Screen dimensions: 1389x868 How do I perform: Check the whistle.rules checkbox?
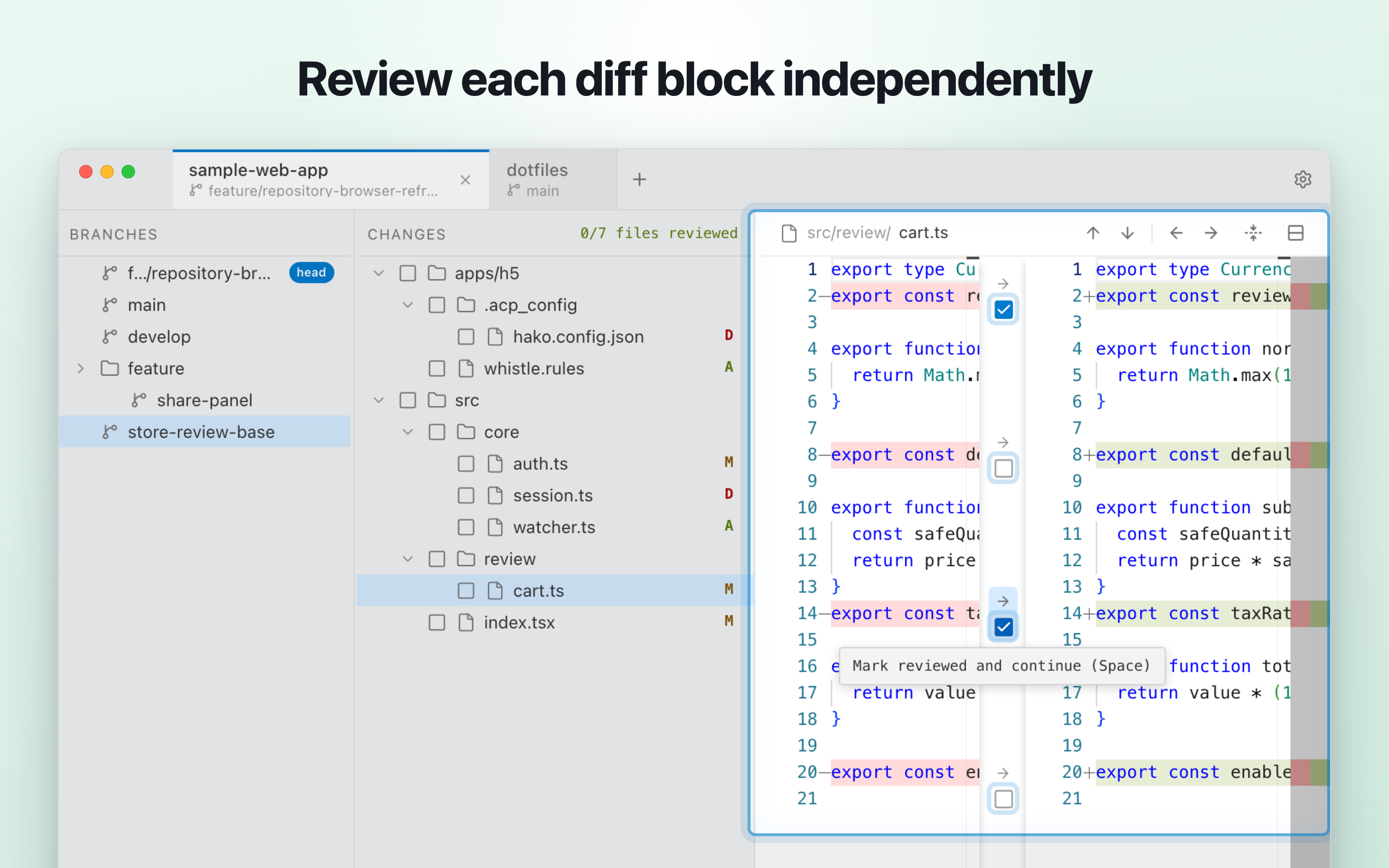[x=437, y=368]
